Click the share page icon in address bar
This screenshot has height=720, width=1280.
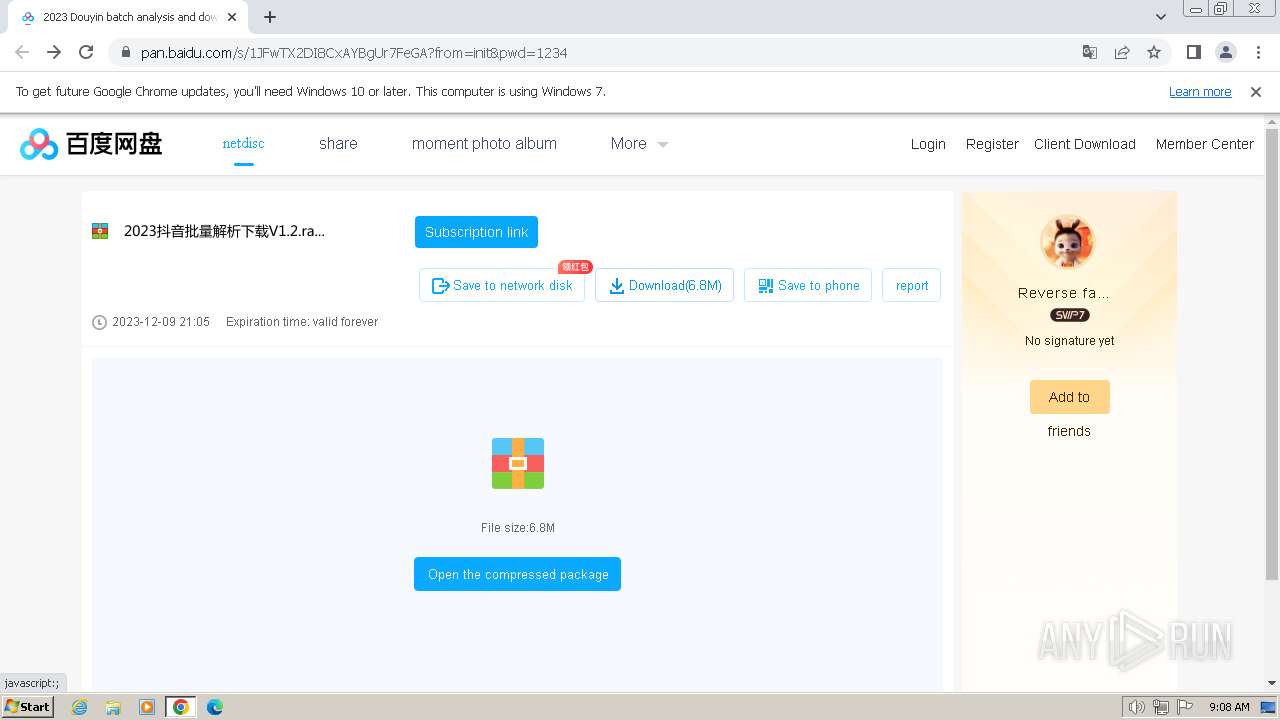(x=1122, y=52)
